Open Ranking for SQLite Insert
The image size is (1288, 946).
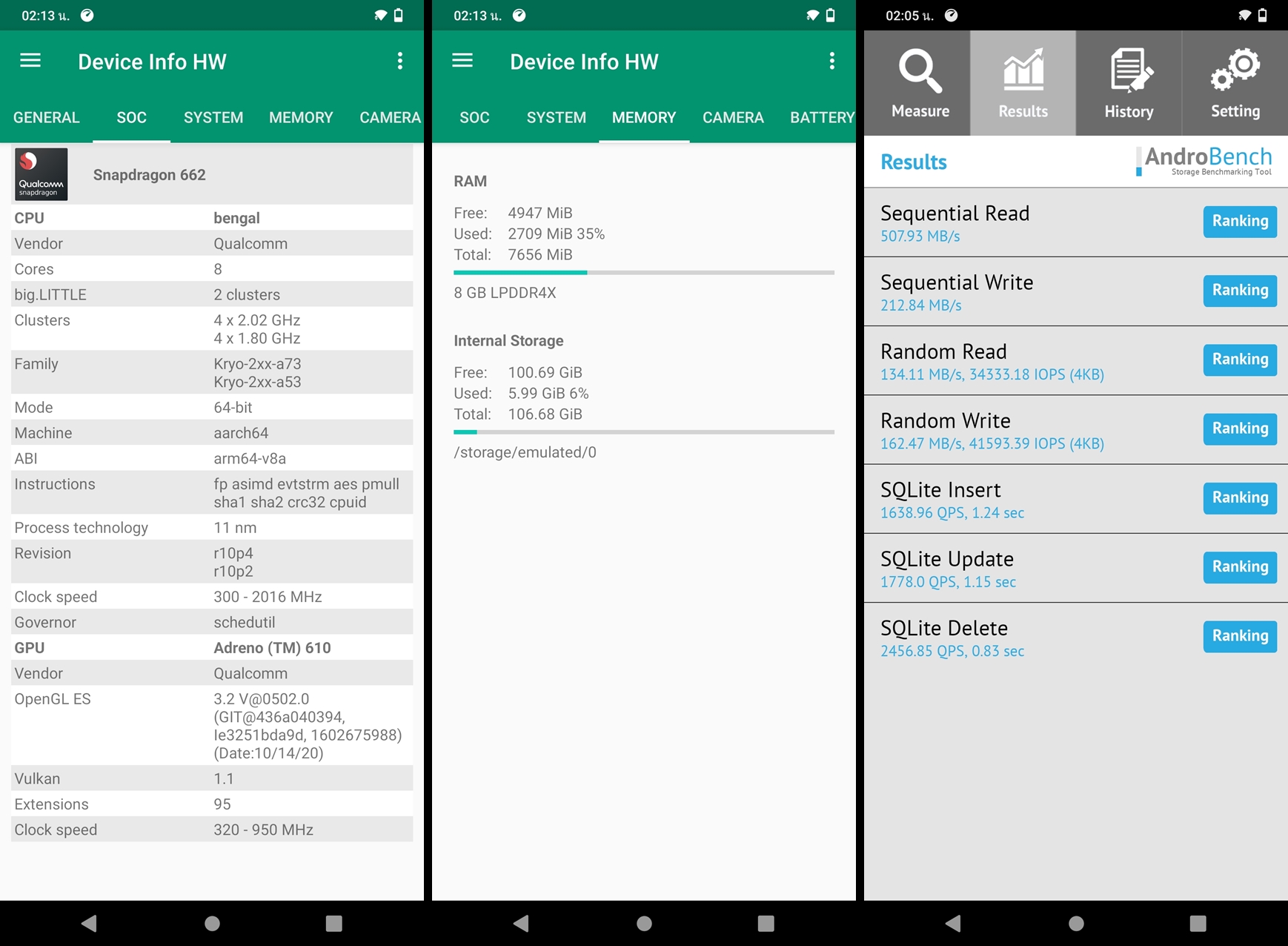pyautogui.click(x=1240, y=497)
